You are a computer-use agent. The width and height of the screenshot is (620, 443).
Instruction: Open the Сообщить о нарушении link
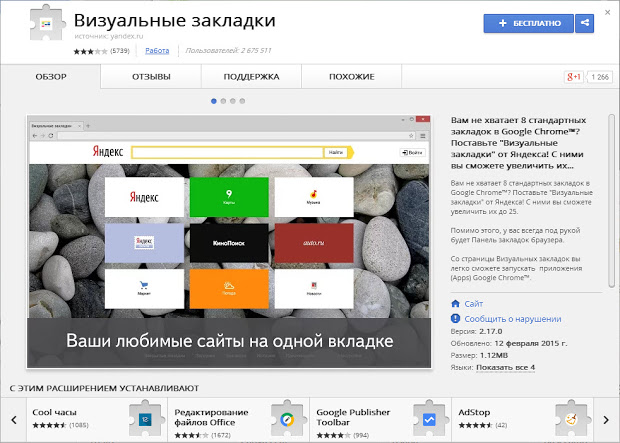pyautogui.click(x=513, y=319)
